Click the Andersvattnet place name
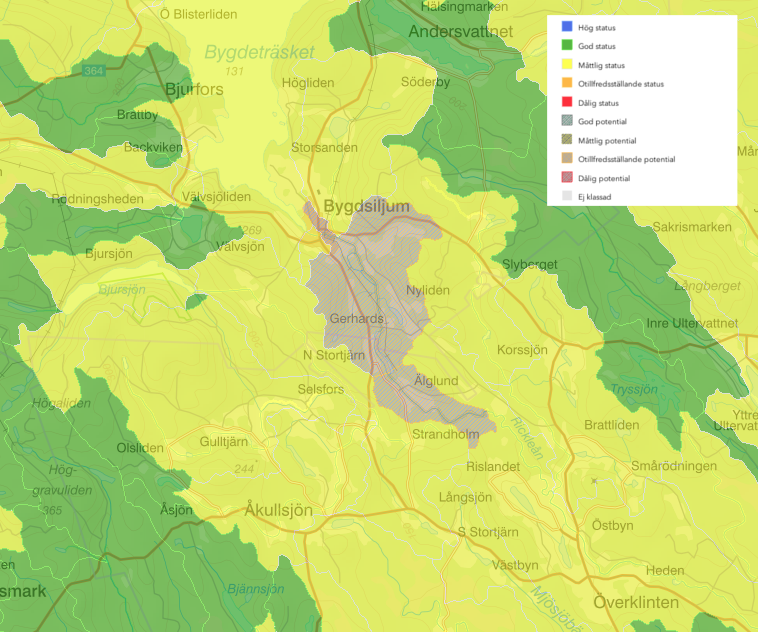This screenshot has width=758, height=632. click(461, 31)
